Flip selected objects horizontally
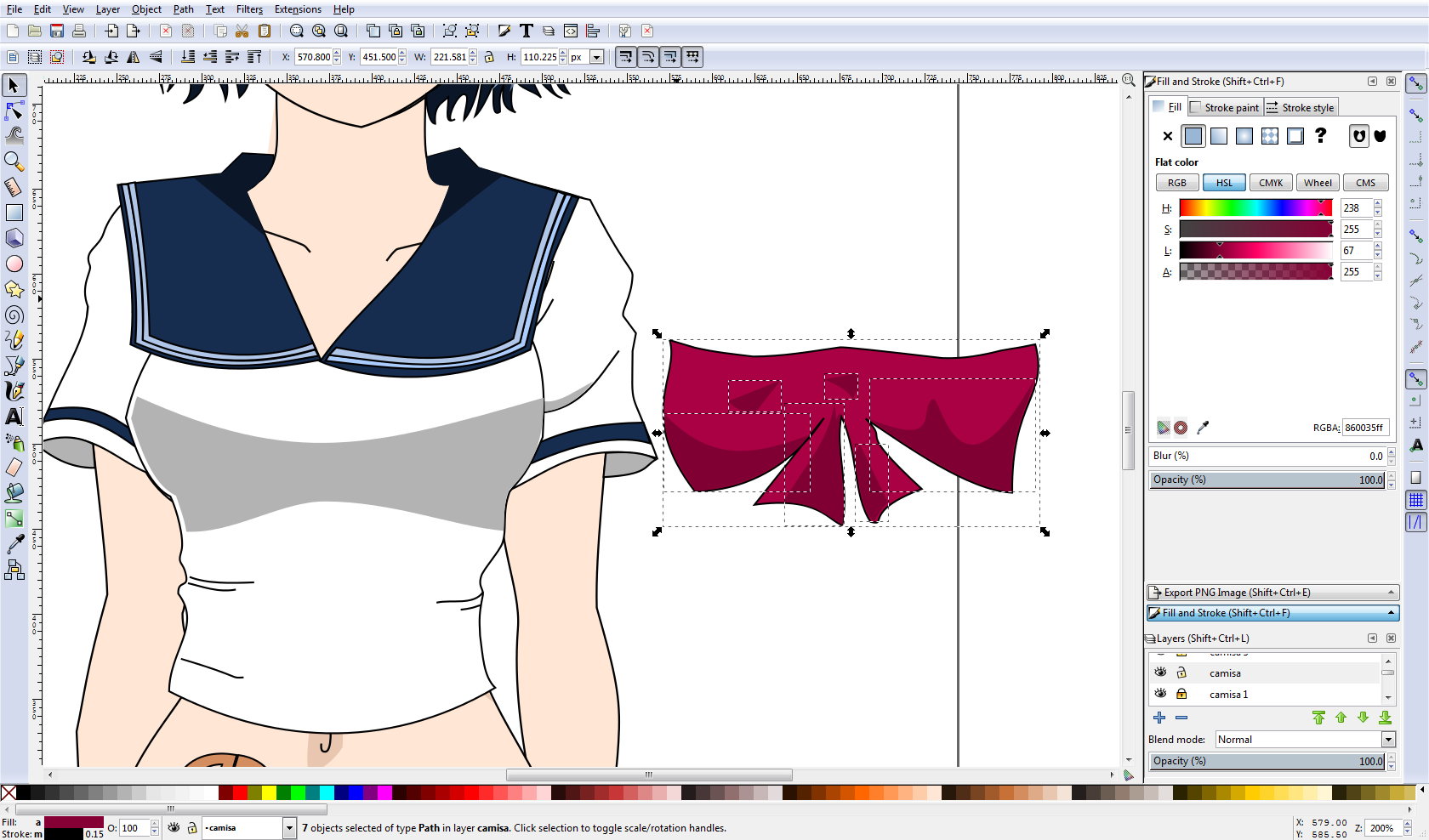1429x840 pixels. tap(134, 57)
